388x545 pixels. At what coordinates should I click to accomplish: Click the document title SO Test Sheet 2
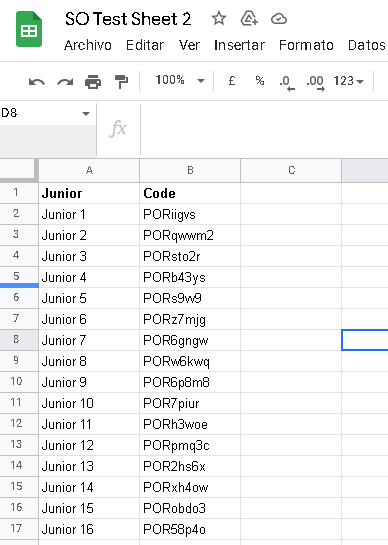pos(128,19)
